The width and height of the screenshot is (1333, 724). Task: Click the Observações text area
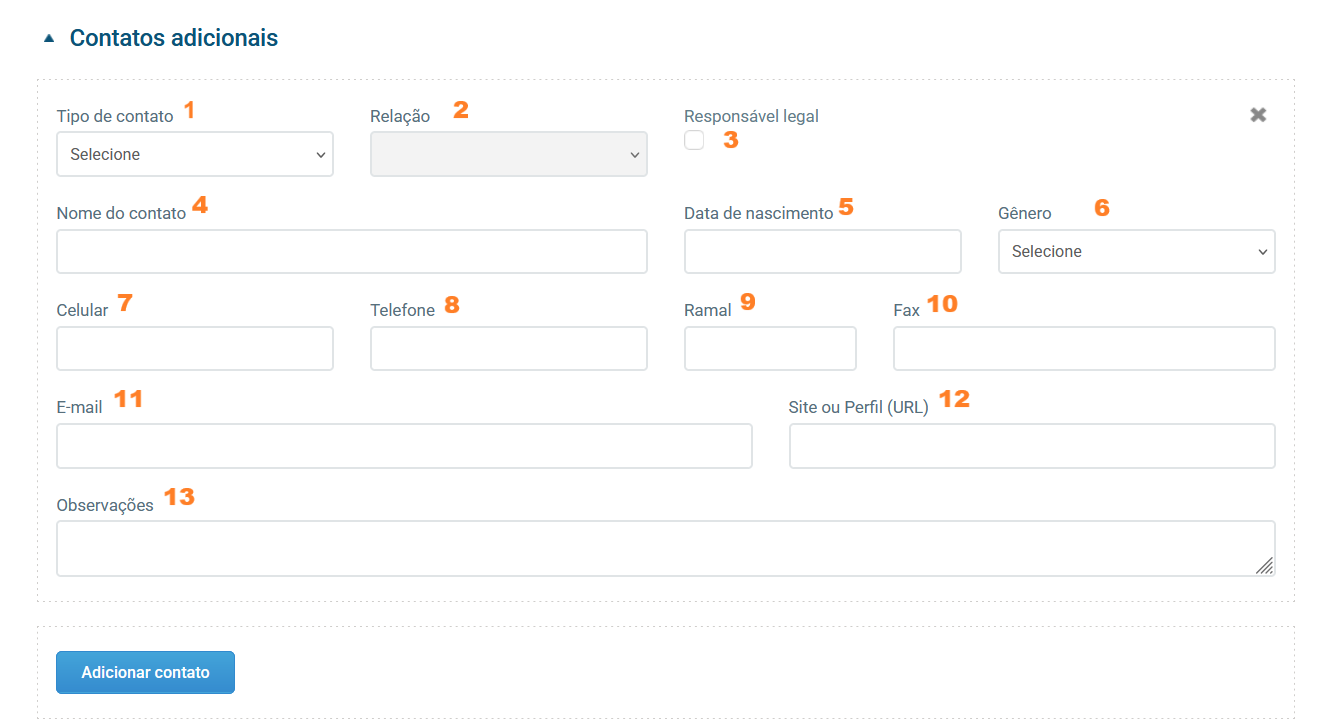(666, 548)
